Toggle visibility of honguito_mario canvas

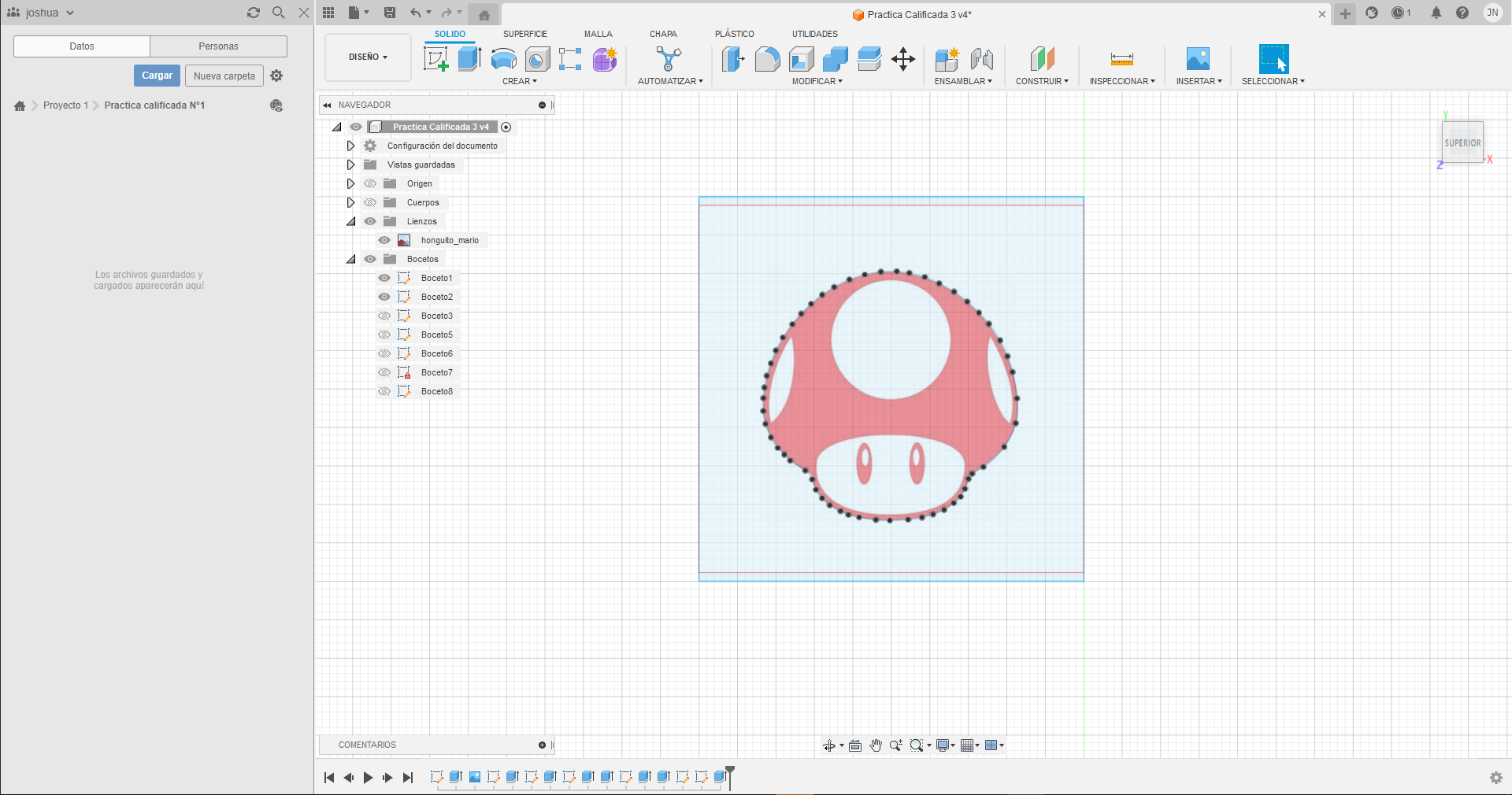pos(384,240)
